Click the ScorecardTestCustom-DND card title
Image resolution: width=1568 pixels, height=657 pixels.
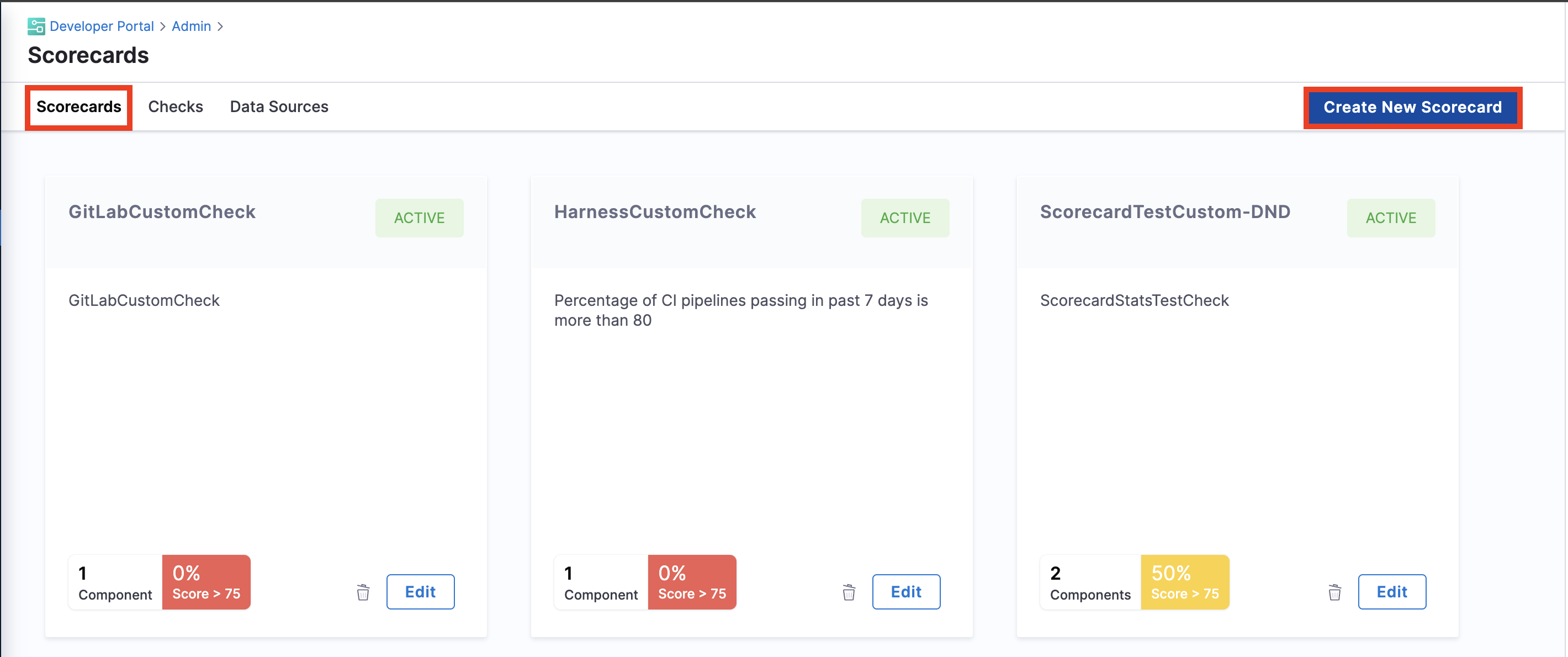click(x=1164, y=212)
